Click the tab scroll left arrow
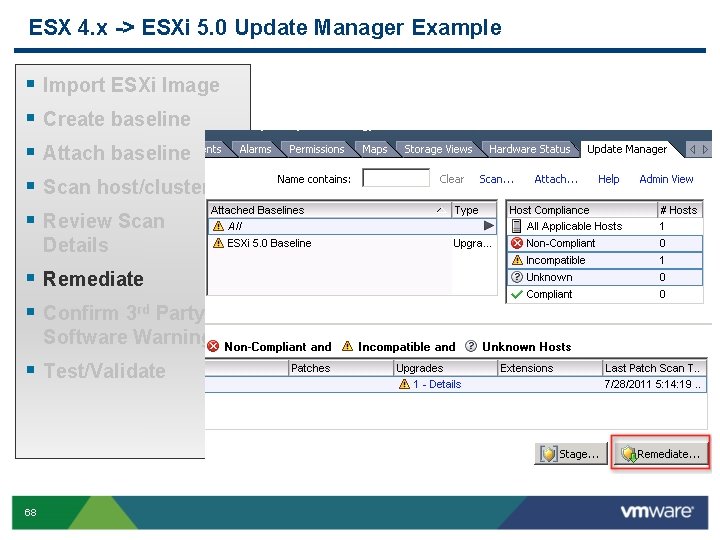720x540 pixels. point(692,149)
